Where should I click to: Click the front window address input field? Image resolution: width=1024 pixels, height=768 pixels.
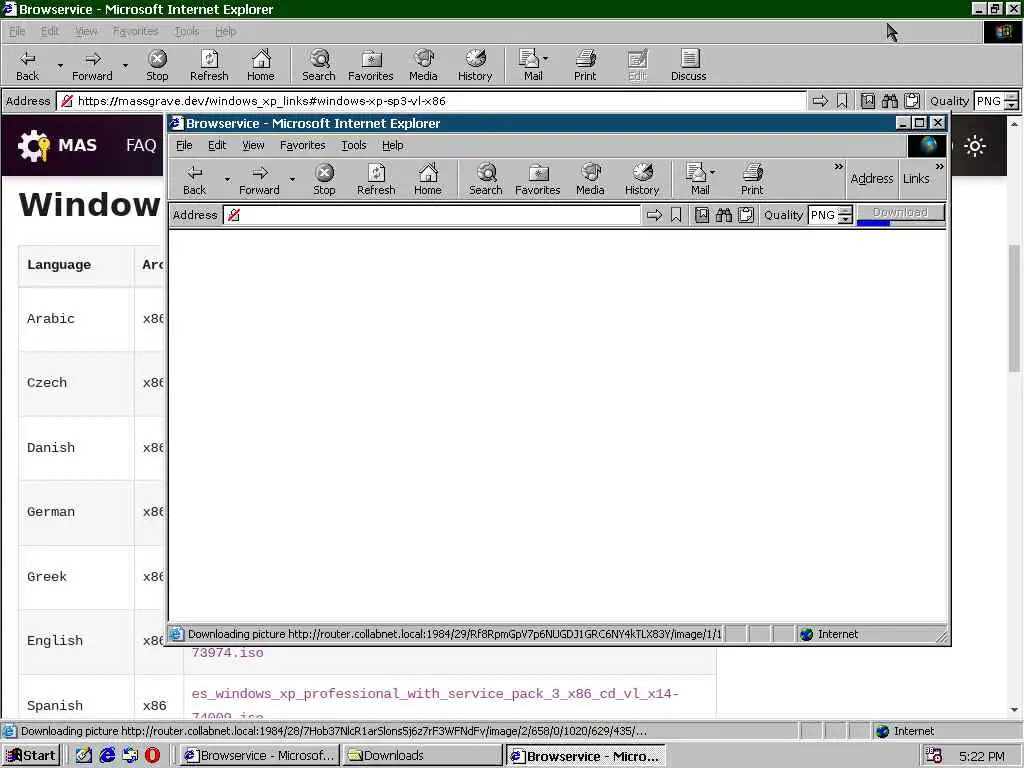pyautogui.click(x=432, y=215)
